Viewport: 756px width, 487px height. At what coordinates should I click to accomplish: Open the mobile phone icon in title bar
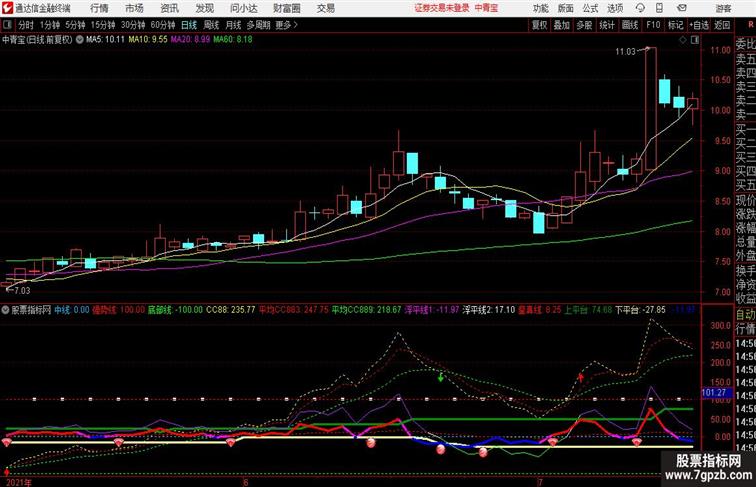coord(659,8)
